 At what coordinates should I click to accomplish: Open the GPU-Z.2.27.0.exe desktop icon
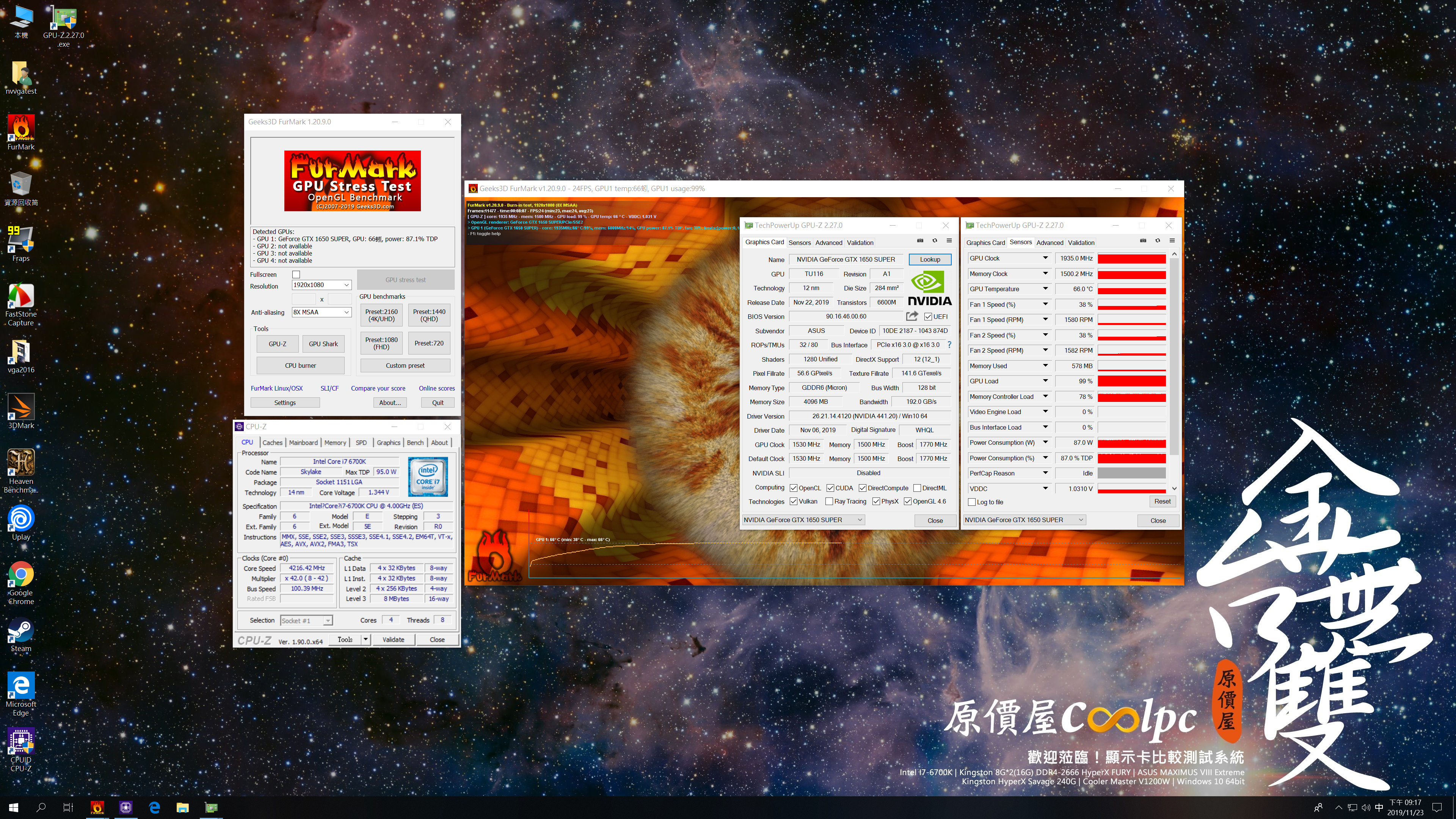(x=63, y=26)
